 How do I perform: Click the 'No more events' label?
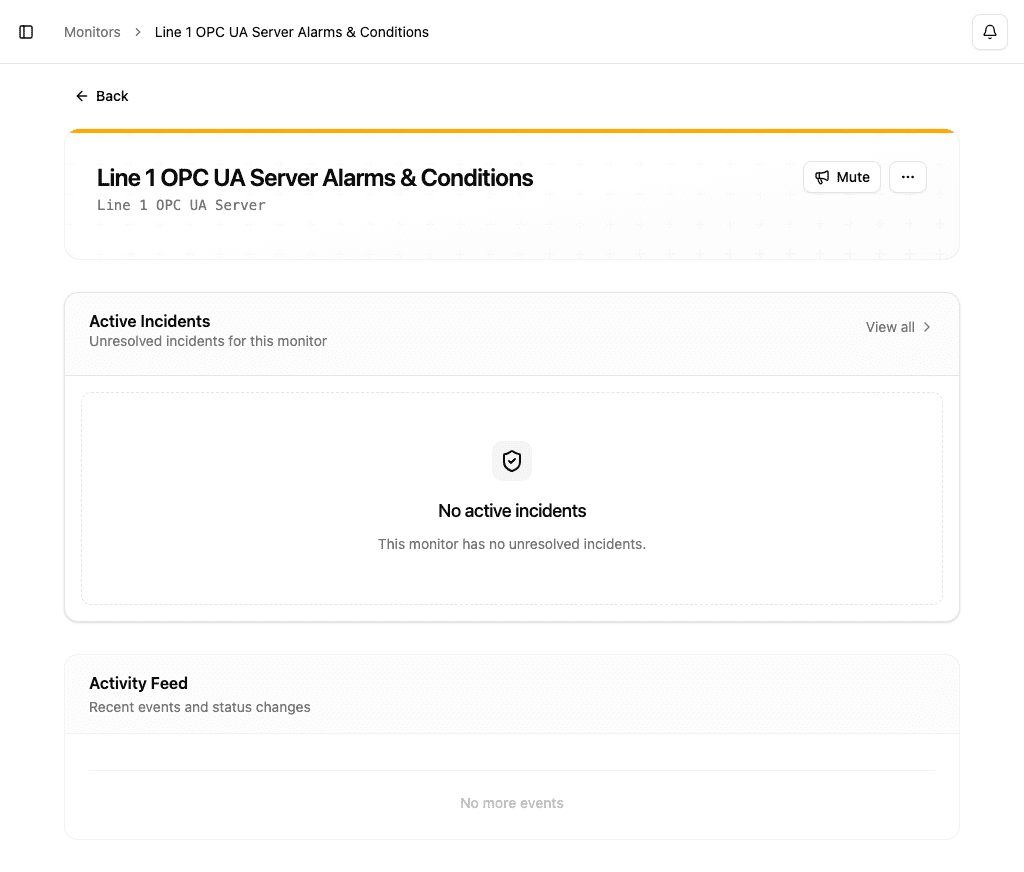pos(512,803)
